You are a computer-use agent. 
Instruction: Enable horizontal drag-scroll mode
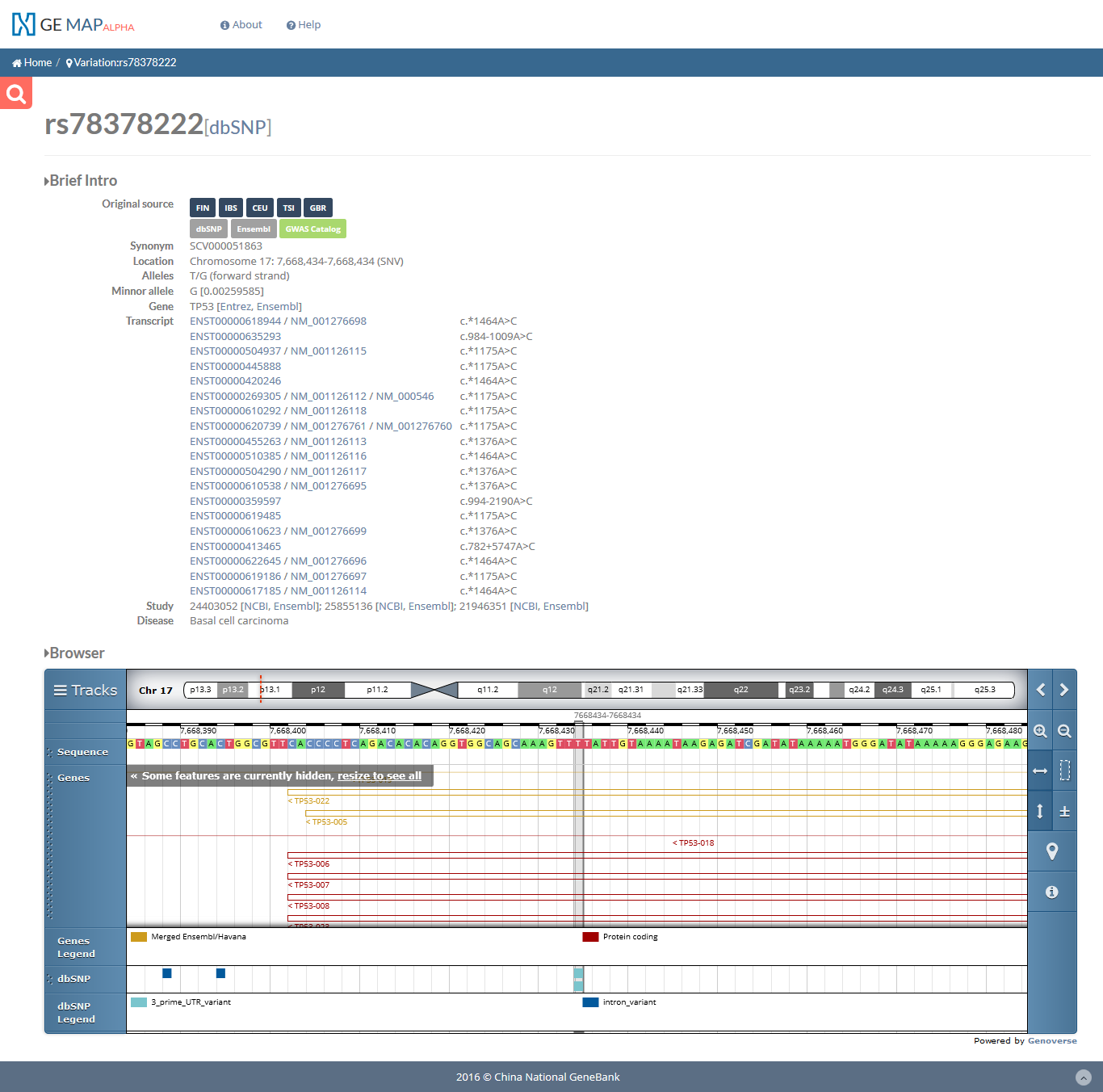pos(1040,771)
